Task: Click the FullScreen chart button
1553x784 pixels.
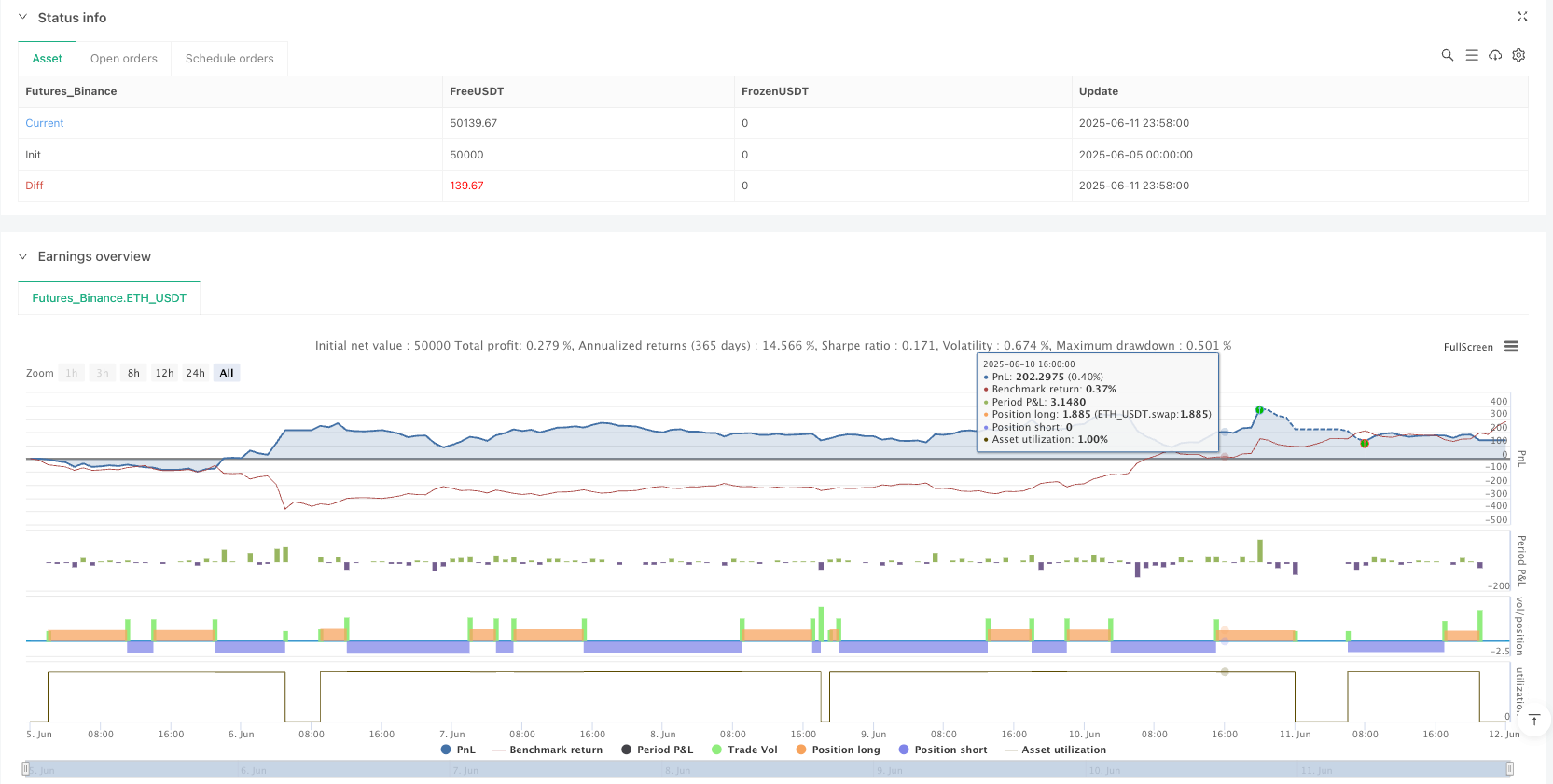Action: point(1468,347)
